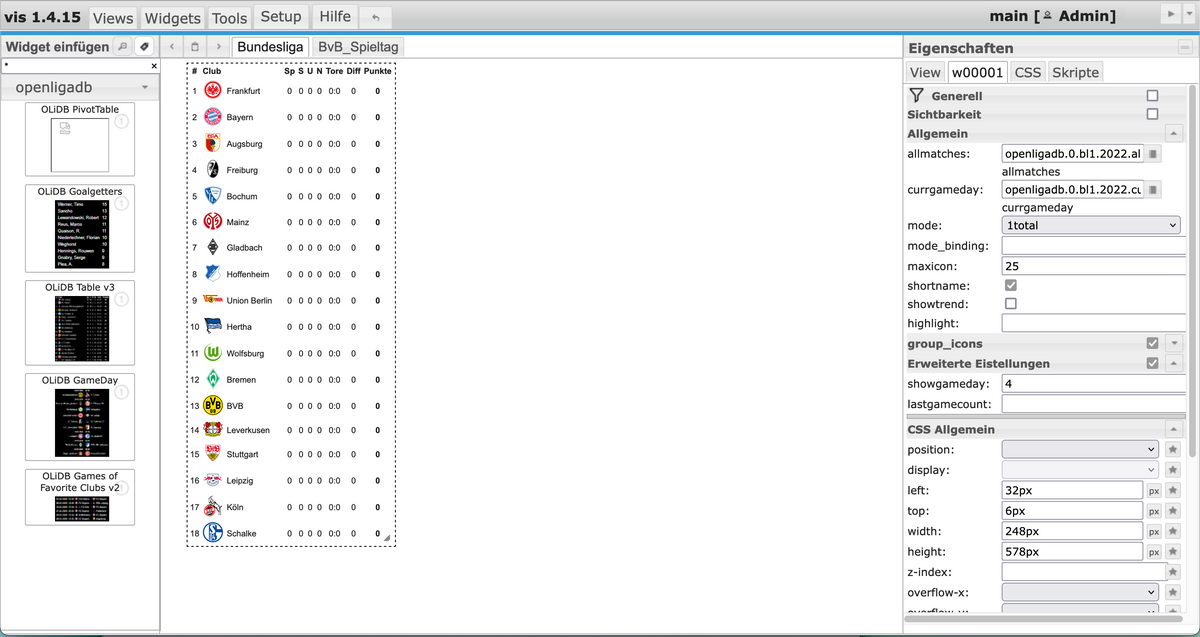
Task: Click the info circle on OLiDB PivotTable widget
Action: [x=121, y=122]
